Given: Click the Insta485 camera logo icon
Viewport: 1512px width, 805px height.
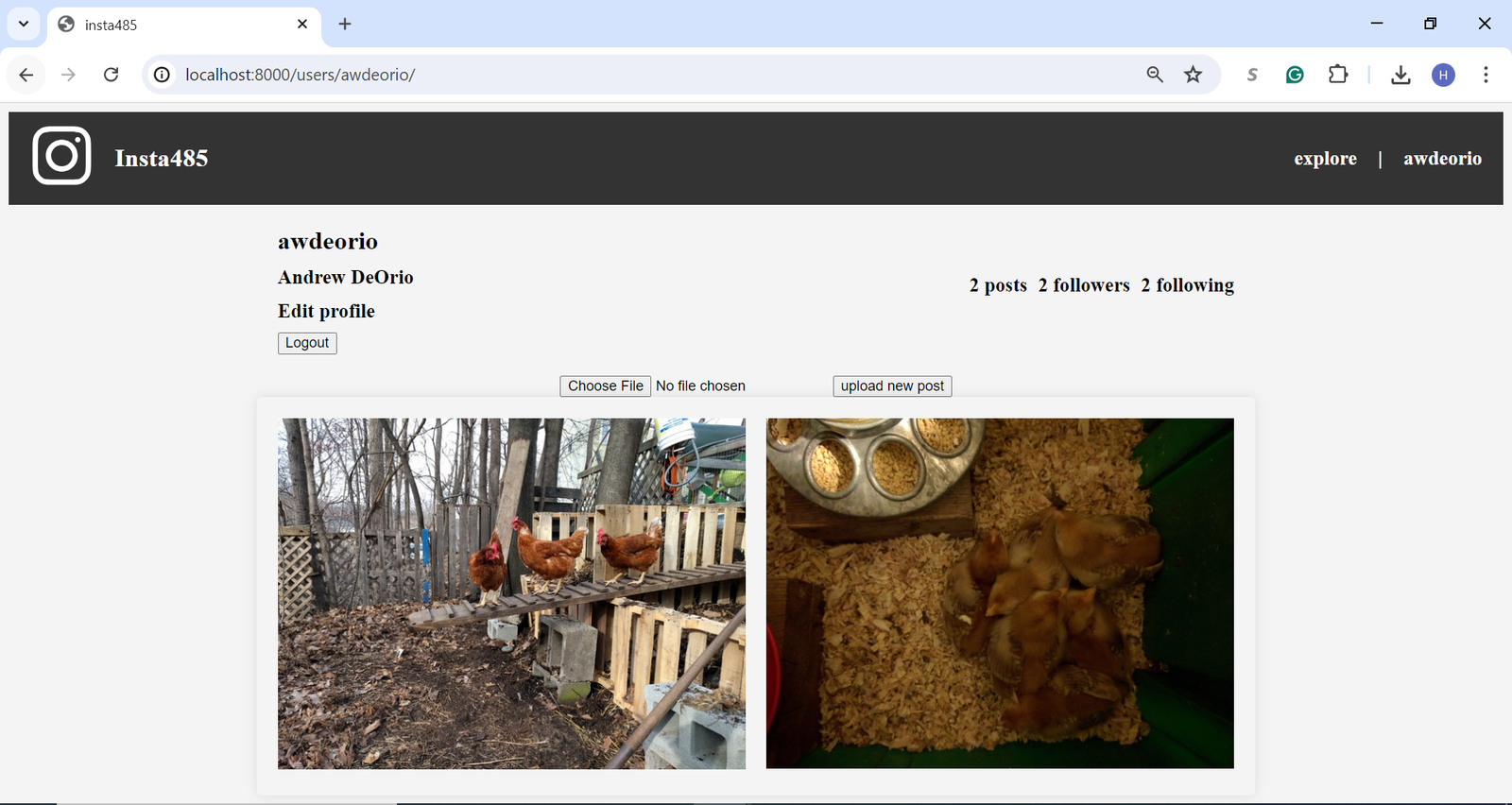Looking at the screenshot, I should pos(61,156).
